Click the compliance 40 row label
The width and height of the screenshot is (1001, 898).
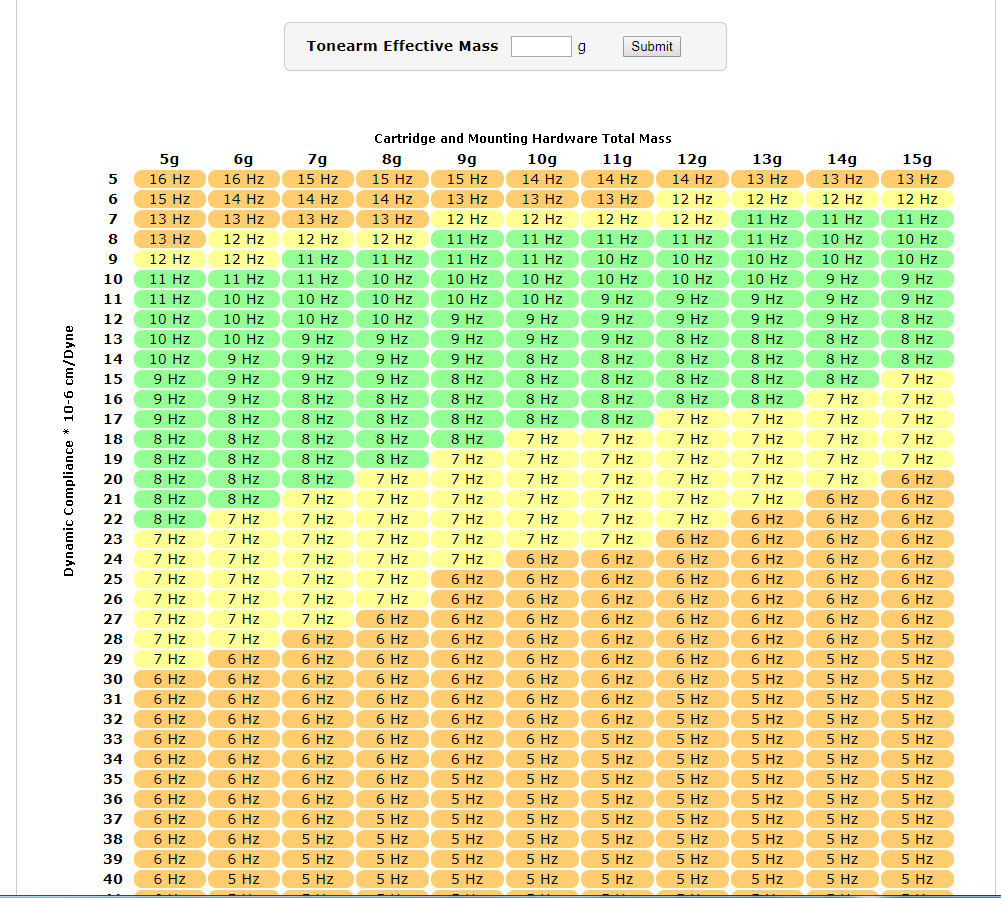113,879
